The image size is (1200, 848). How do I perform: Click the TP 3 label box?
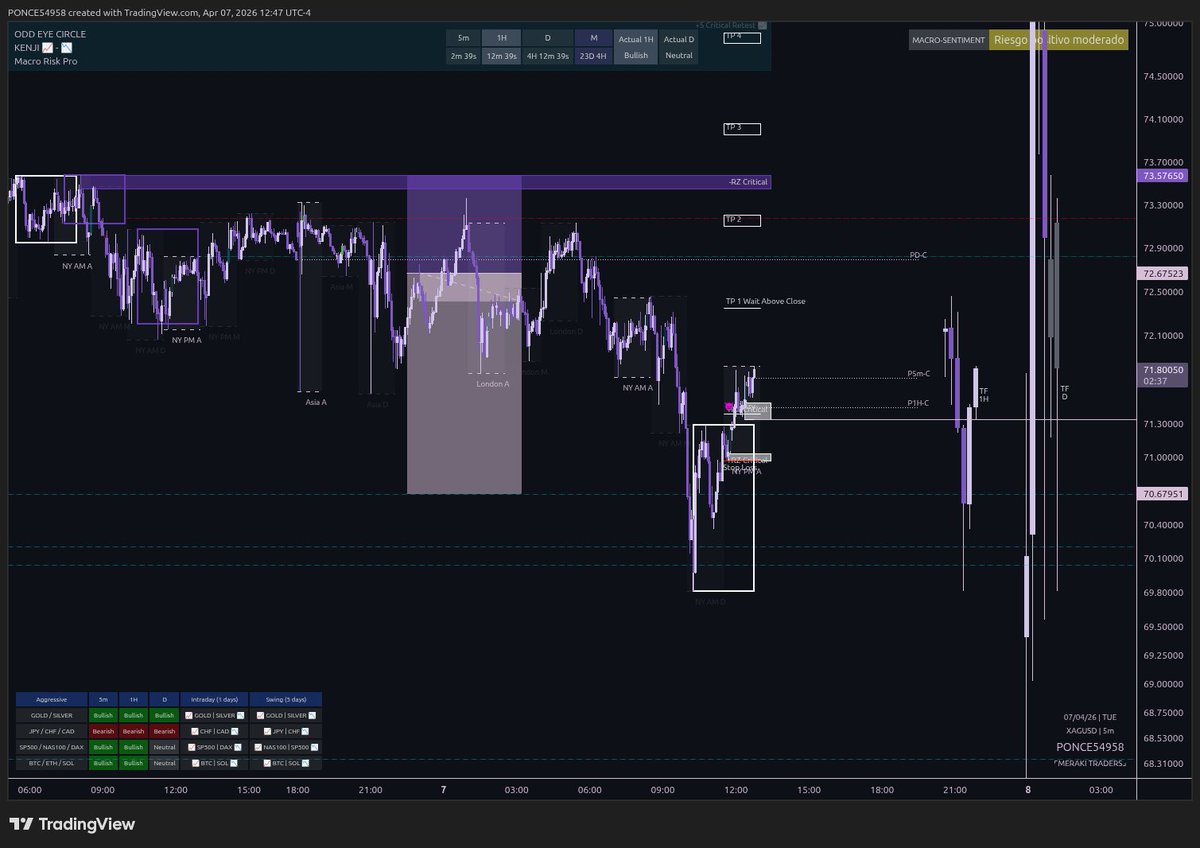pos(742,128)
